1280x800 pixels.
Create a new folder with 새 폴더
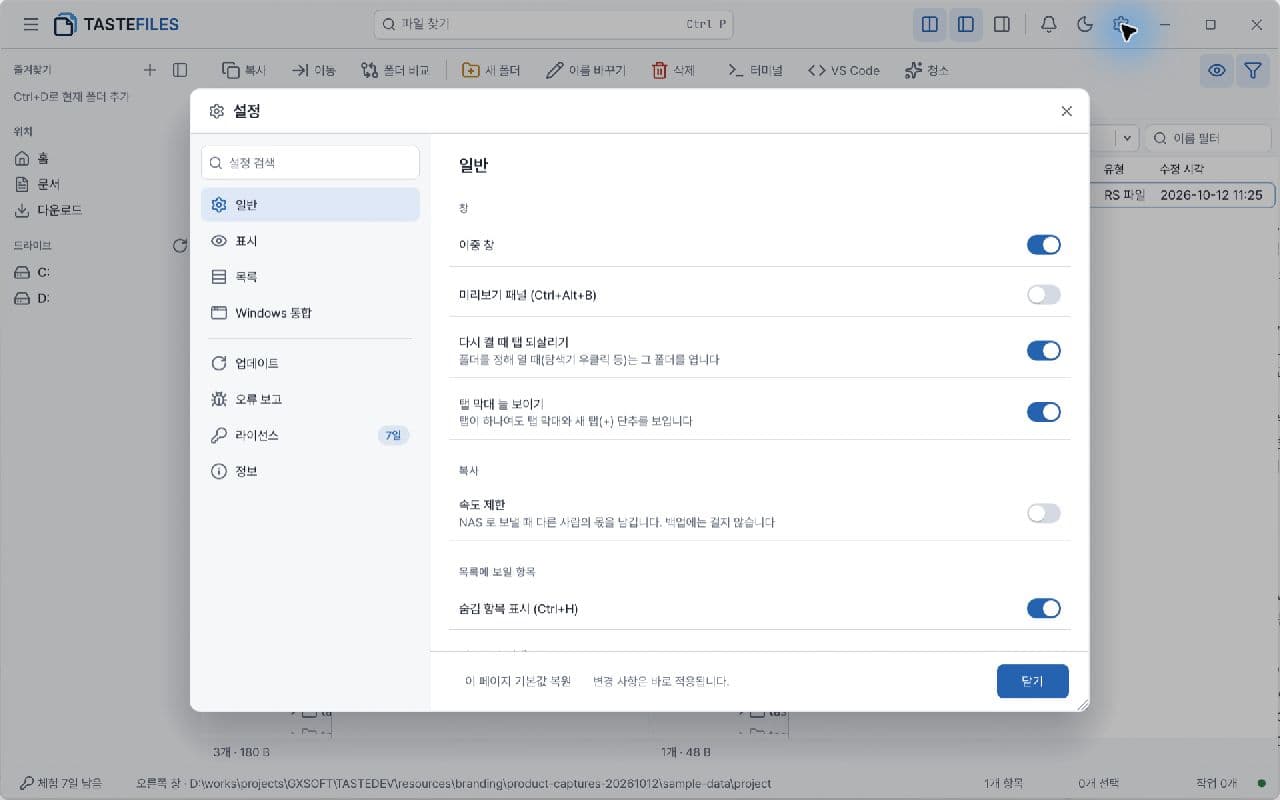[x=491, y=70]
